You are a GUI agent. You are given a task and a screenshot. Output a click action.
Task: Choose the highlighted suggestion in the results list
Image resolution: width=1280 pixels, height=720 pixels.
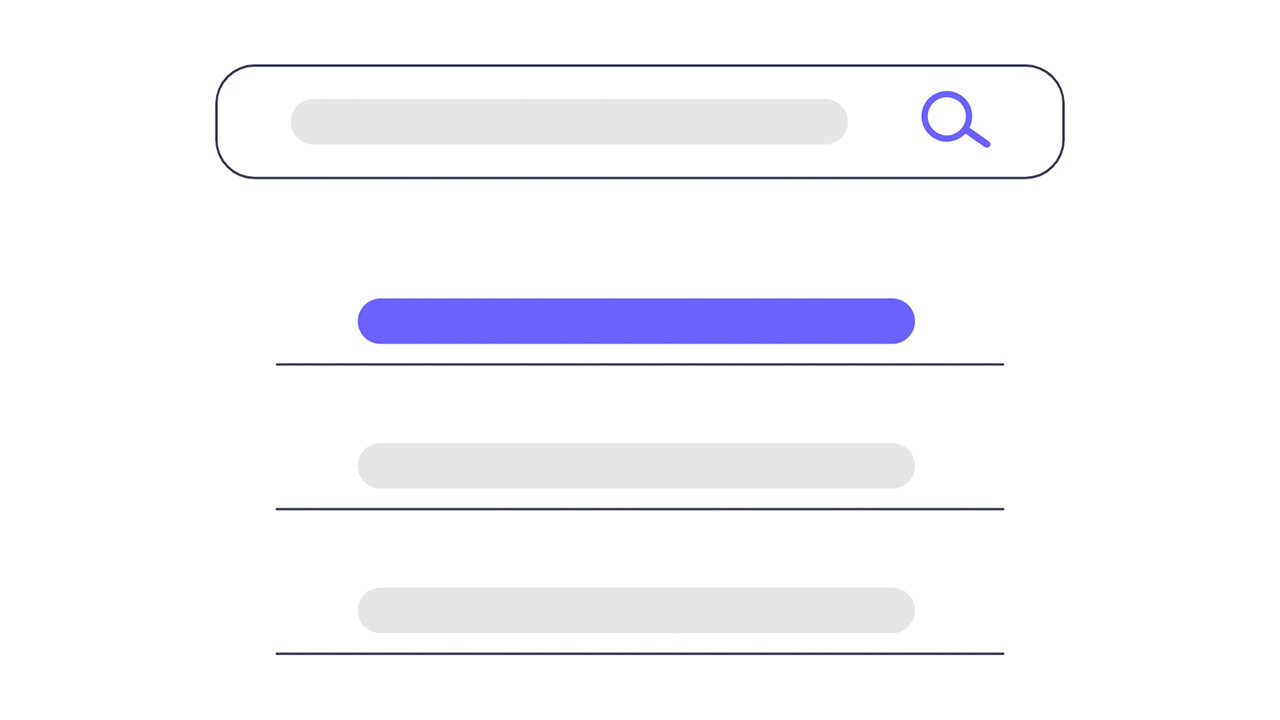pos(636,321)
